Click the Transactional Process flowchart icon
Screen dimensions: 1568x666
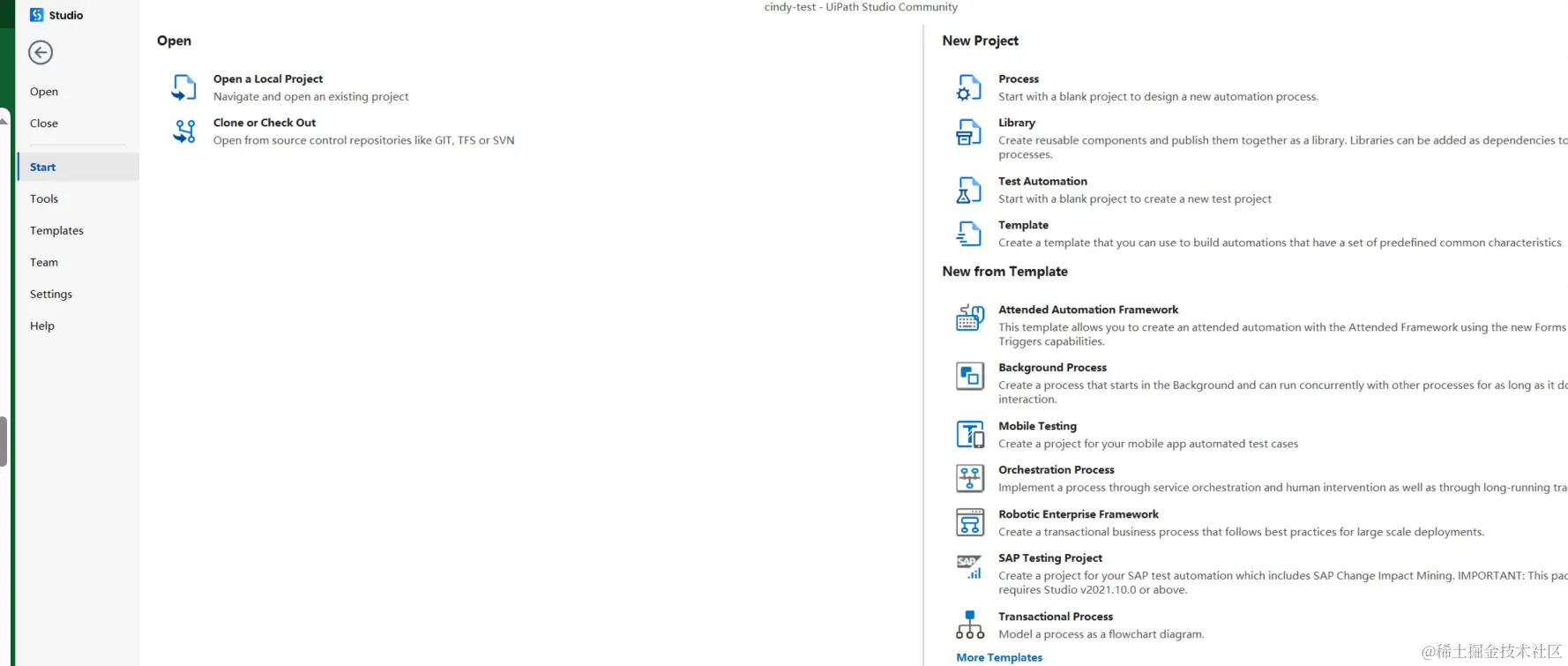[x=970, y=625]
